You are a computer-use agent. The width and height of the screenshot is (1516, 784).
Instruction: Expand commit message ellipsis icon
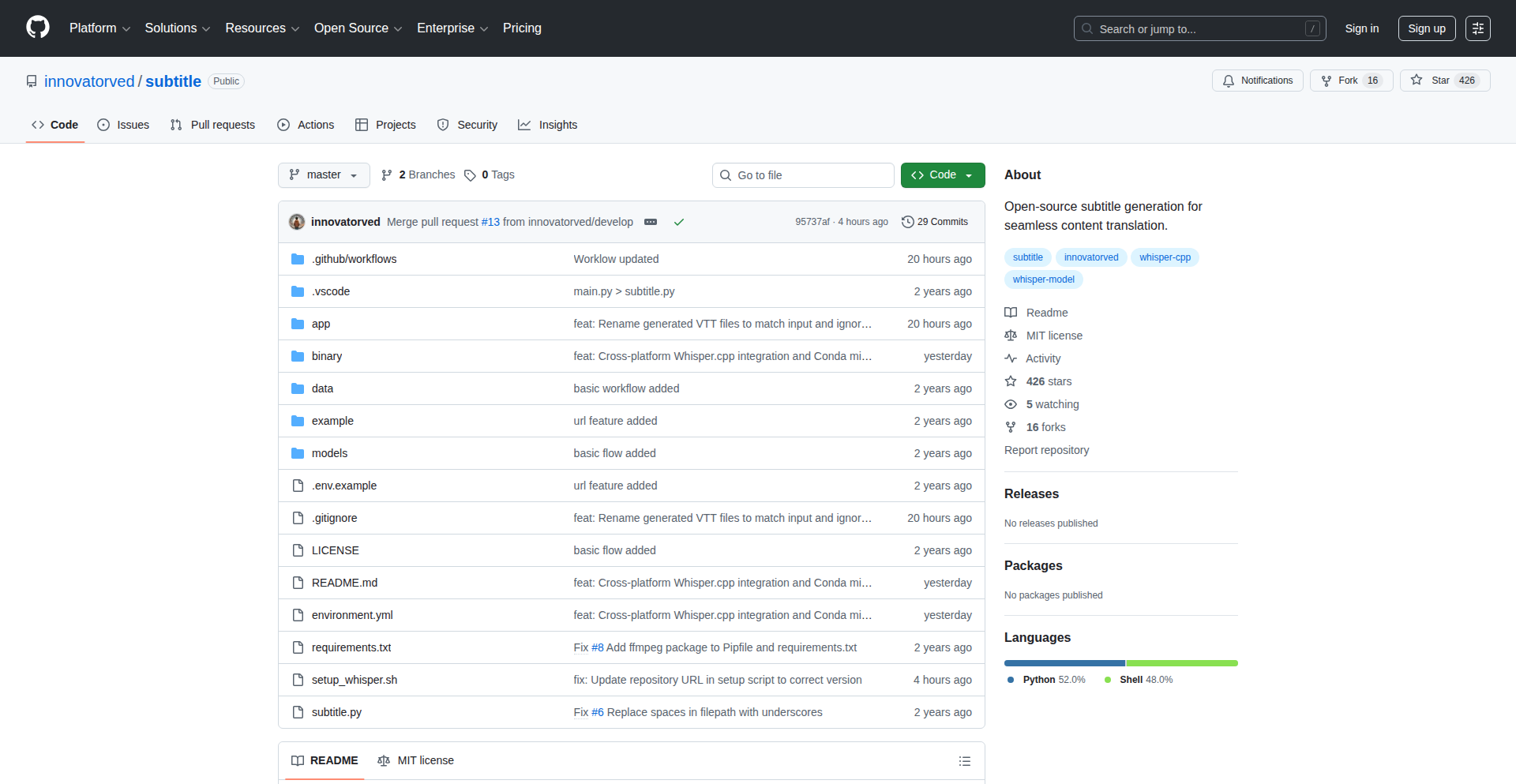tap(651, 222)
